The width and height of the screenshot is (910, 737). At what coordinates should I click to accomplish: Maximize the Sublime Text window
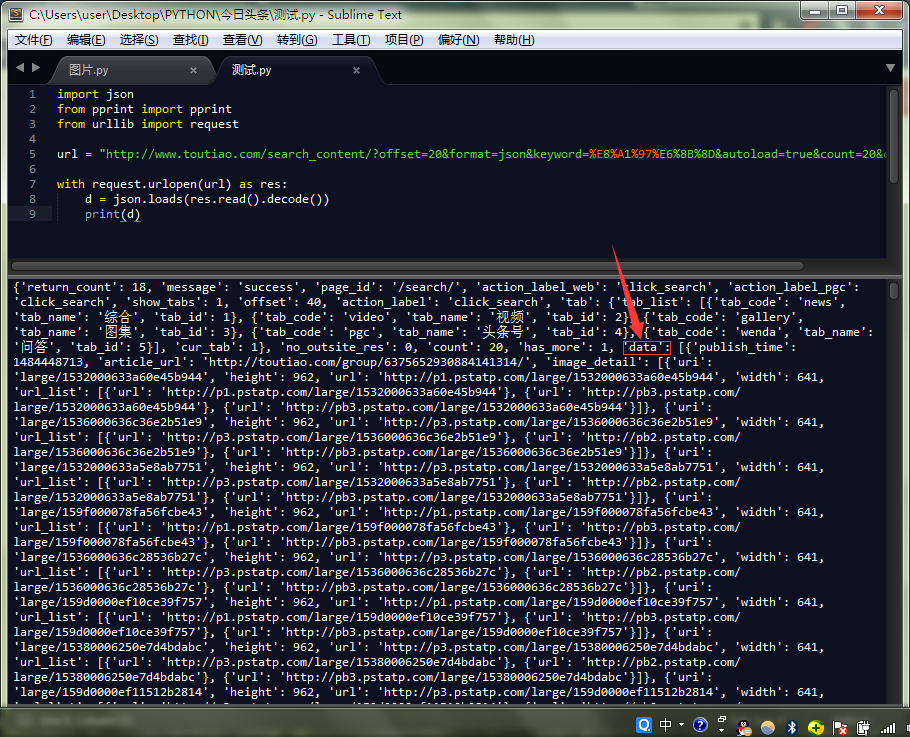point(842,11)
